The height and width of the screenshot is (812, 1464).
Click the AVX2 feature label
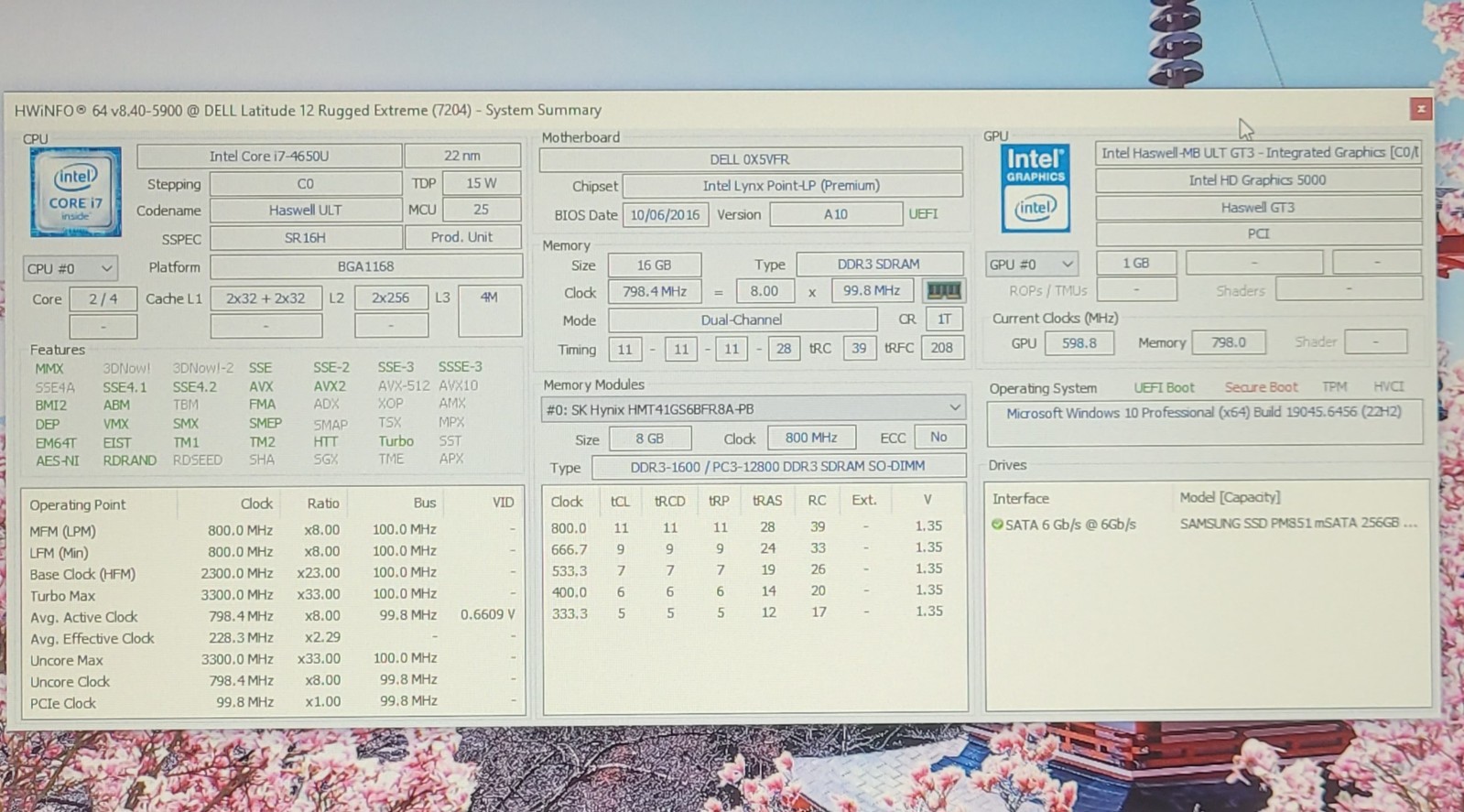pos(330,386)
